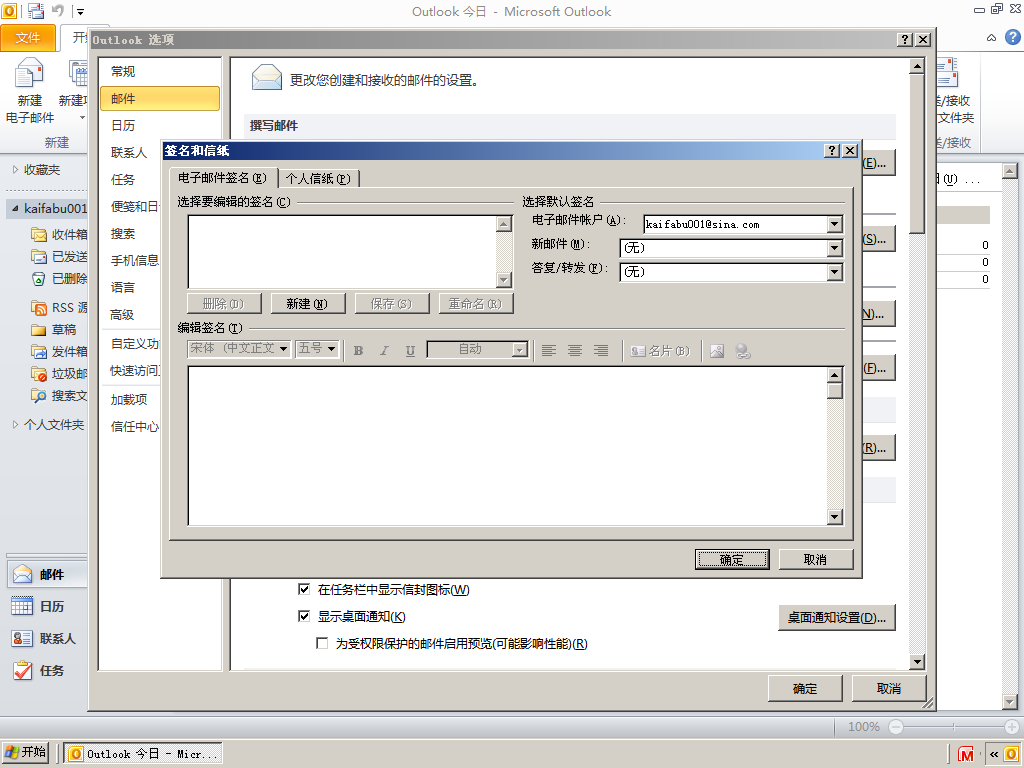Open the Windows 开始 menu
This screenshot has height=768, width=1024.
(x=25, y=752)
